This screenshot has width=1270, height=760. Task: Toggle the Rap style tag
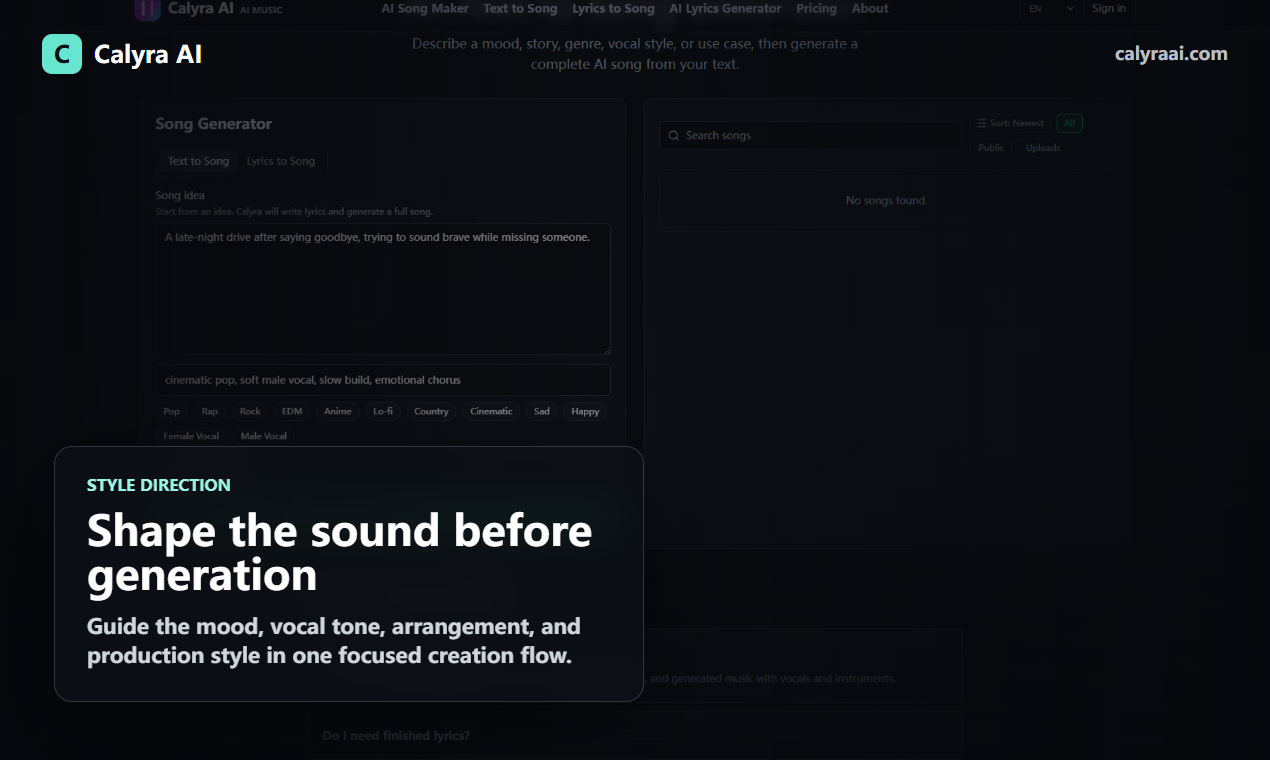pos(210,411)
